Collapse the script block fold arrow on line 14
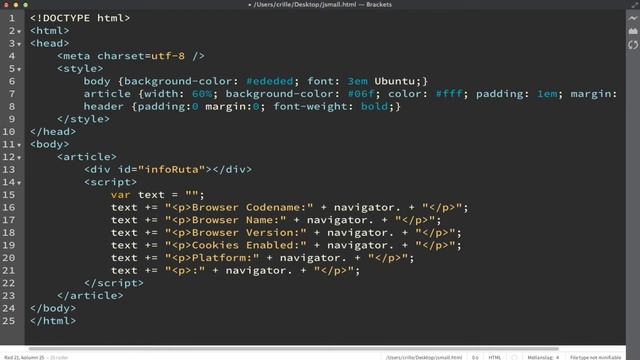The image size is (640, 360). (19, 183)
